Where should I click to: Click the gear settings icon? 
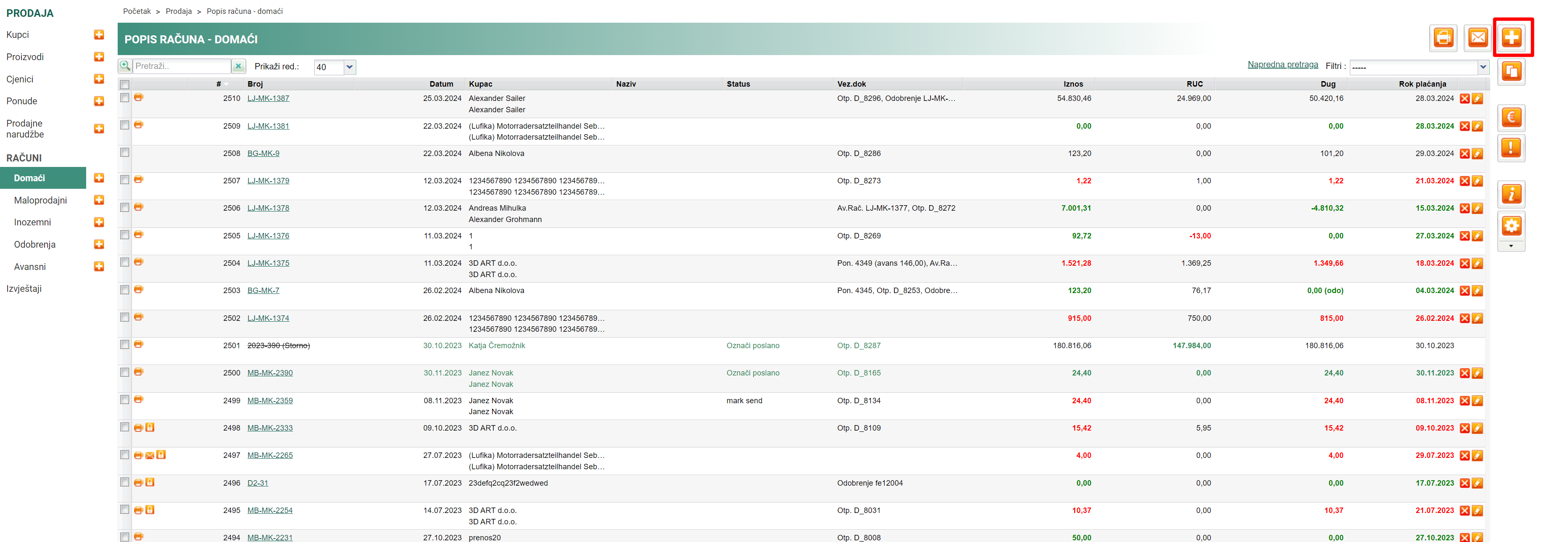1511,226
